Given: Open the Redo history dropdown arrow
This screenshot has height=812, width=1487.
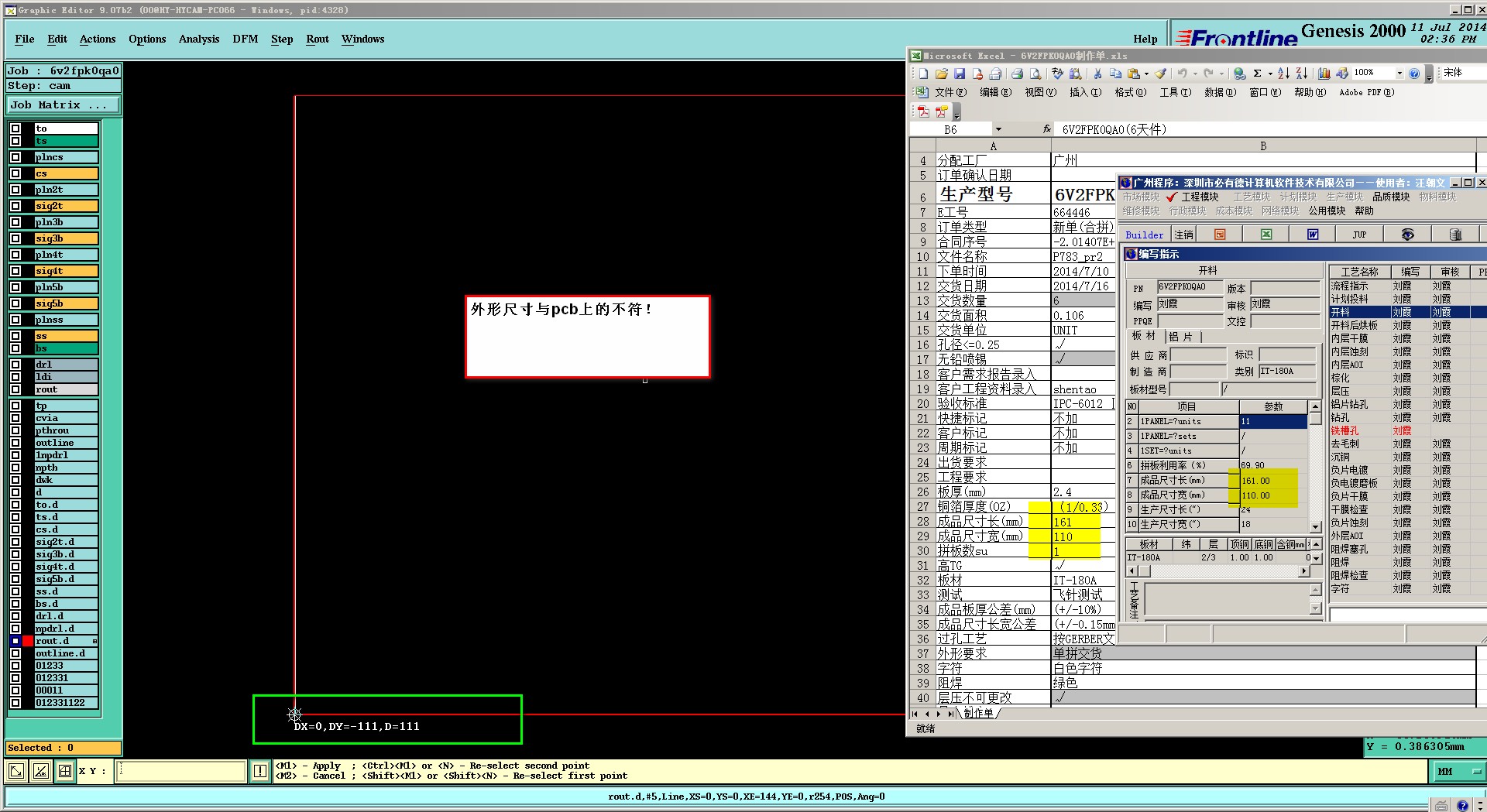Looking at the screenshot, I should 1221,74.
